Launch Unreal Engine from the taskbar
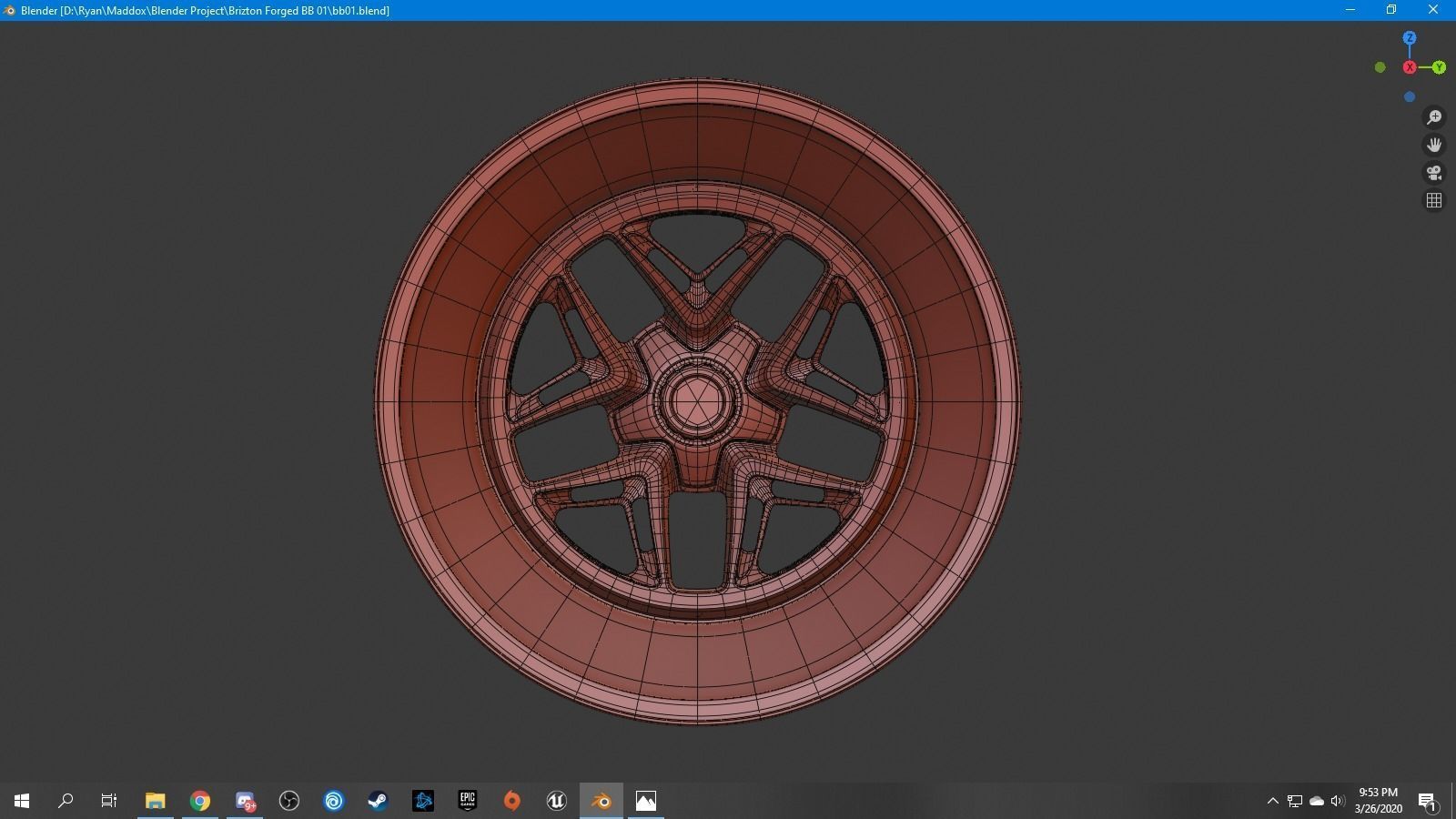 [556, 801]
